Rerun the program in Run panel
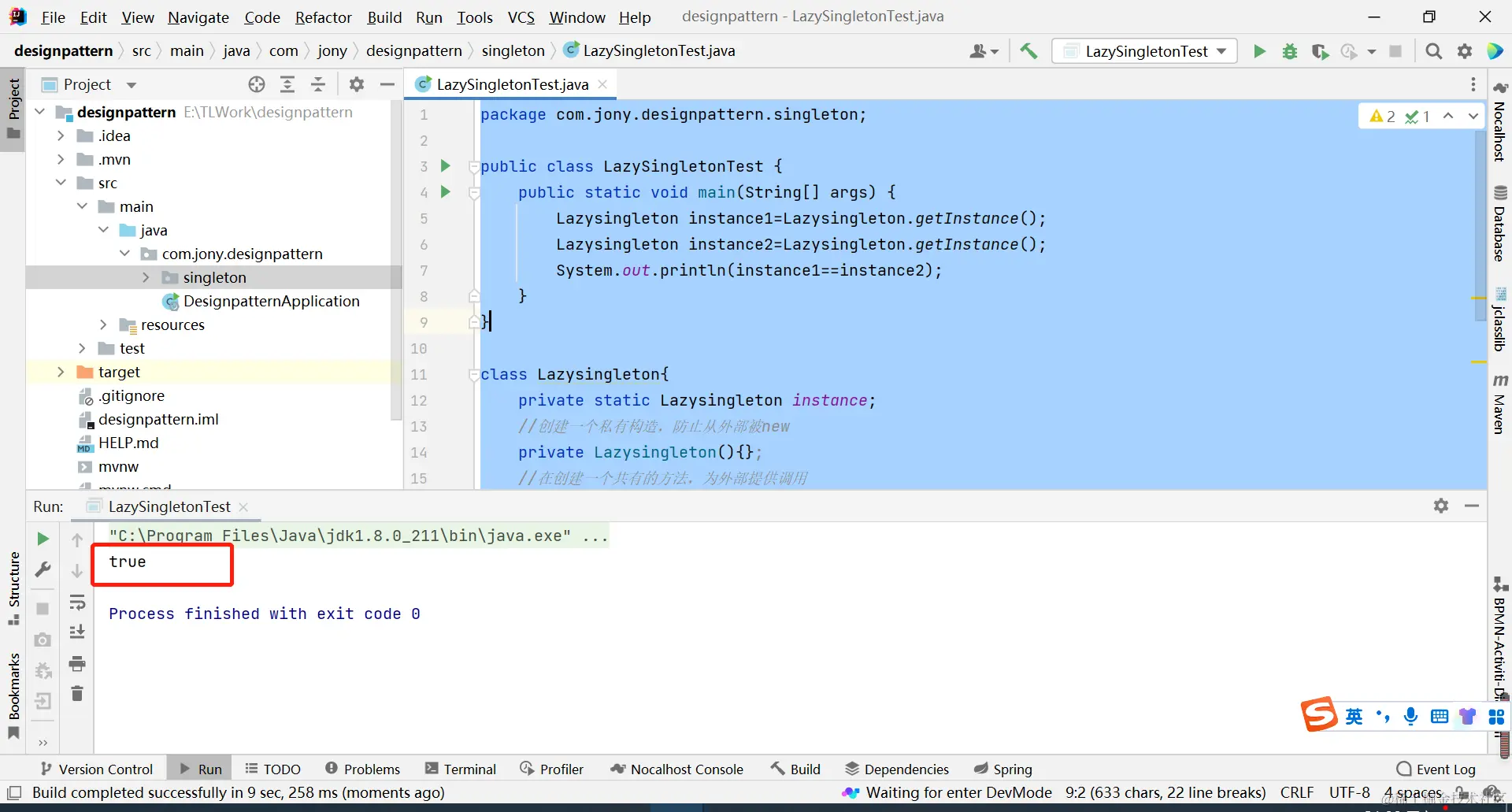 click(43, 539)
